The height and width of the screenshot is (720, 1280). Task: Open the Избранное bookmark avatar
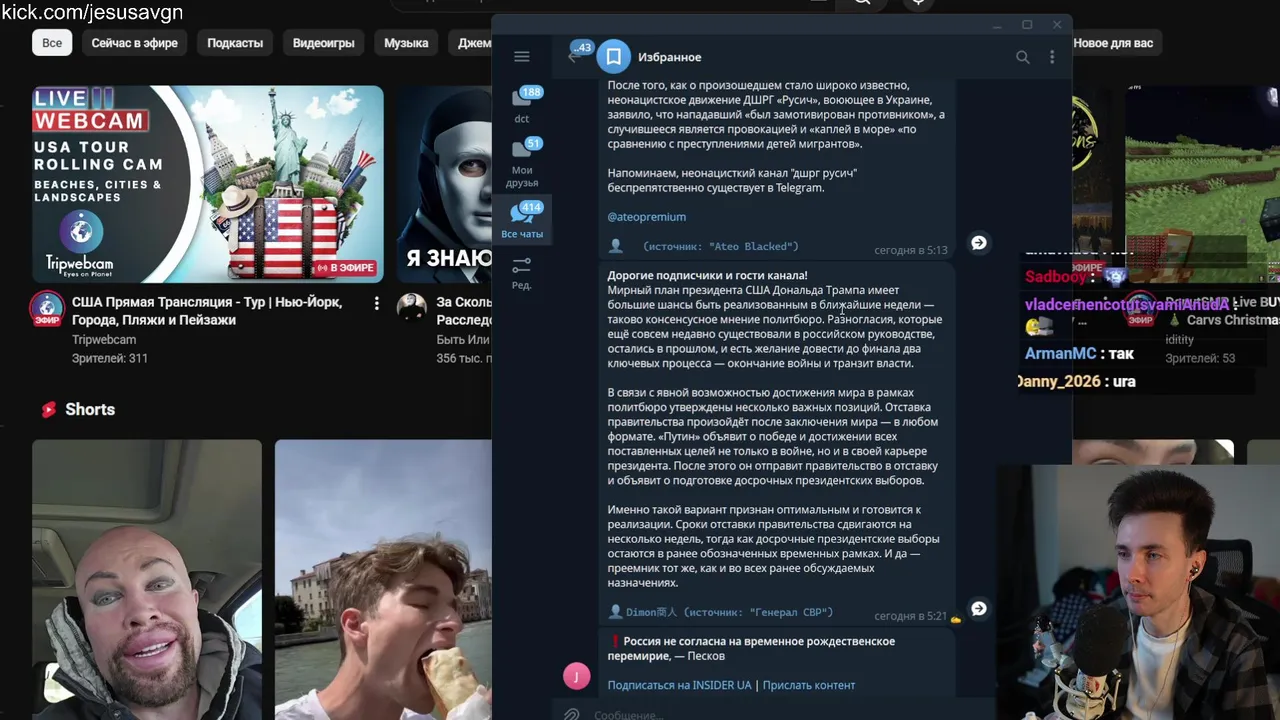coord(614,57)
